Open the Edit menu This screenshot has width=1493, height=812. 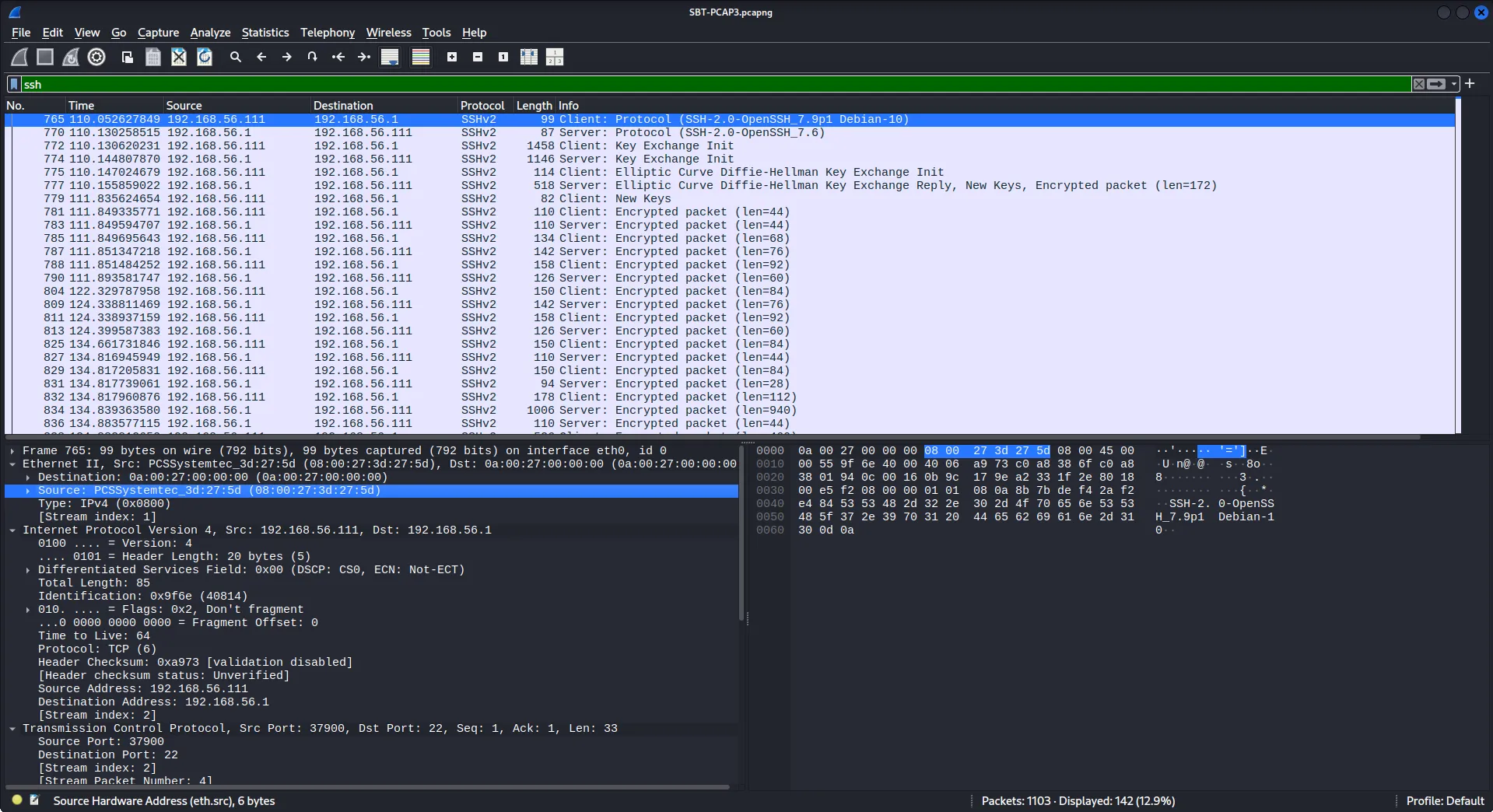coord(52,33)
